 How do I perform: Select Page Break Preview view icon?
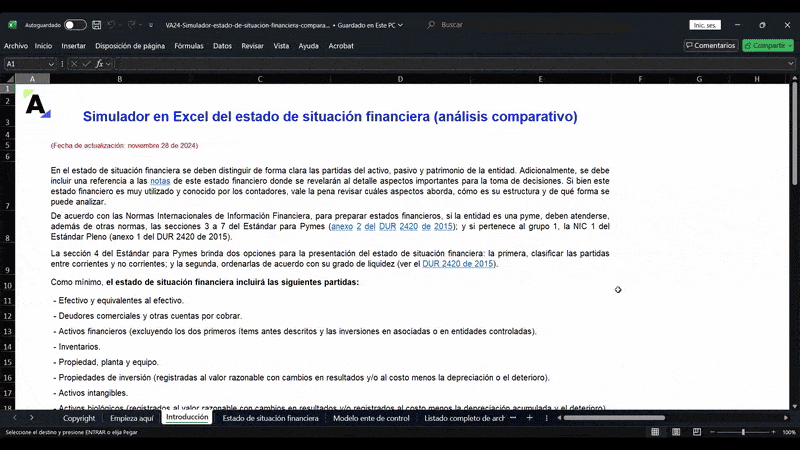click(x=697, y=432)
